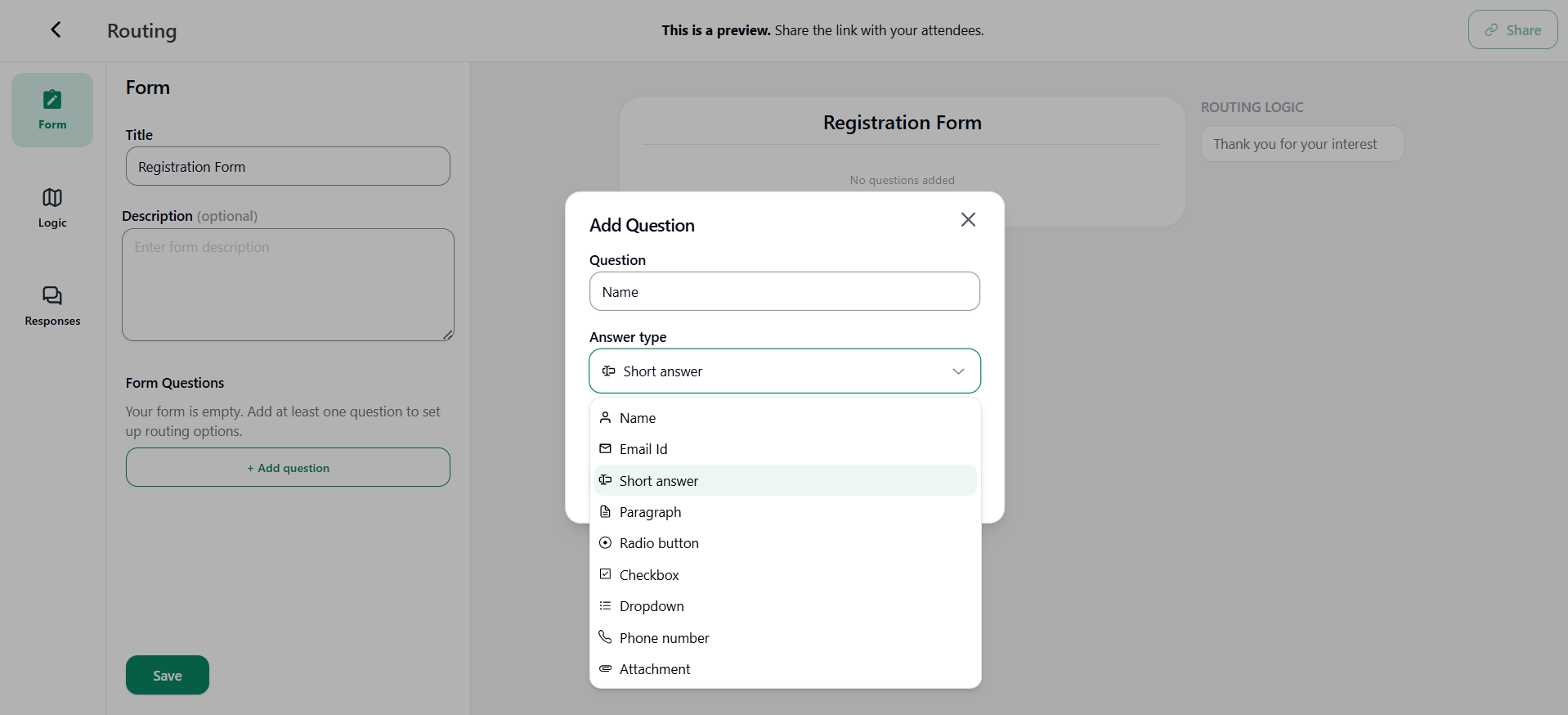The image size is (1568, 715).
Task: Choose Attachment answer type
Action: tap(655, 669)
